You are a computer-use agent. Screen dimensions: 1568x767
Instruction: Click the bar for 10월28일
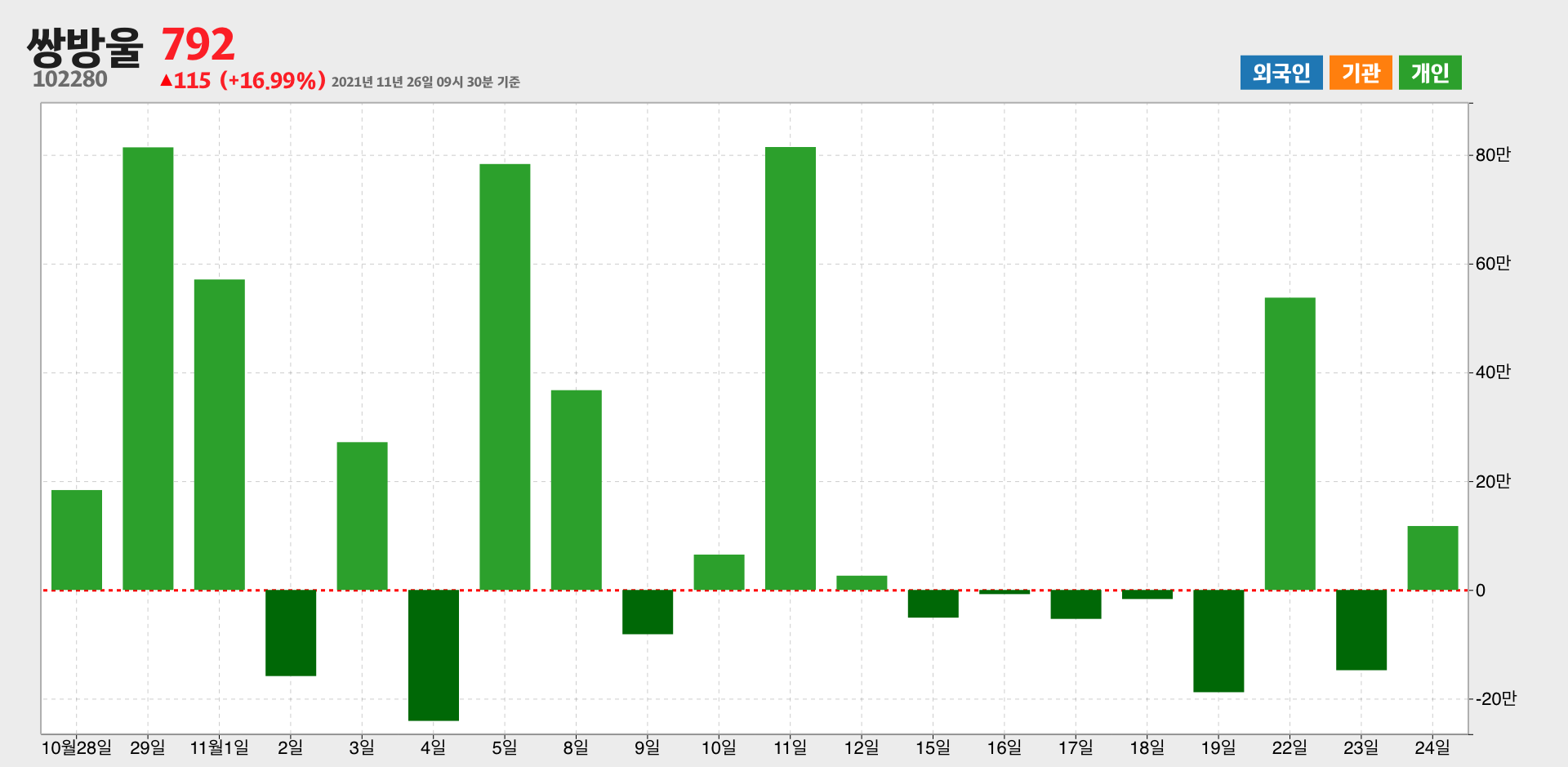pyautogui.click(x=77, y=540)
